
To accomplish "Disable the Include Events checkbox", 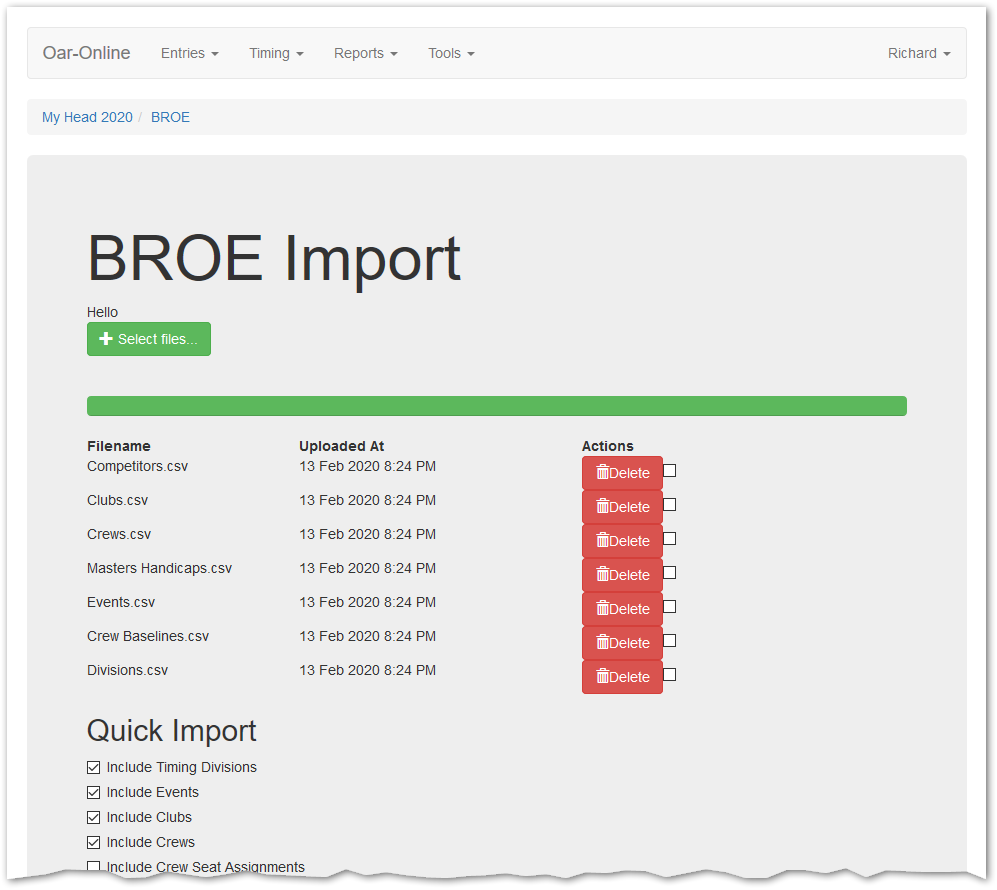I will tap(94, 793).
